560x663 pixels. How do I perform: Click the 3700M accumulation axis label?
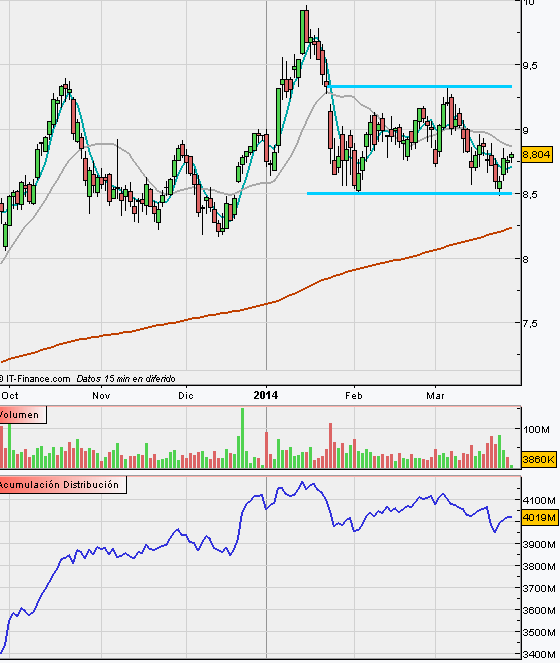click(539, 589)
